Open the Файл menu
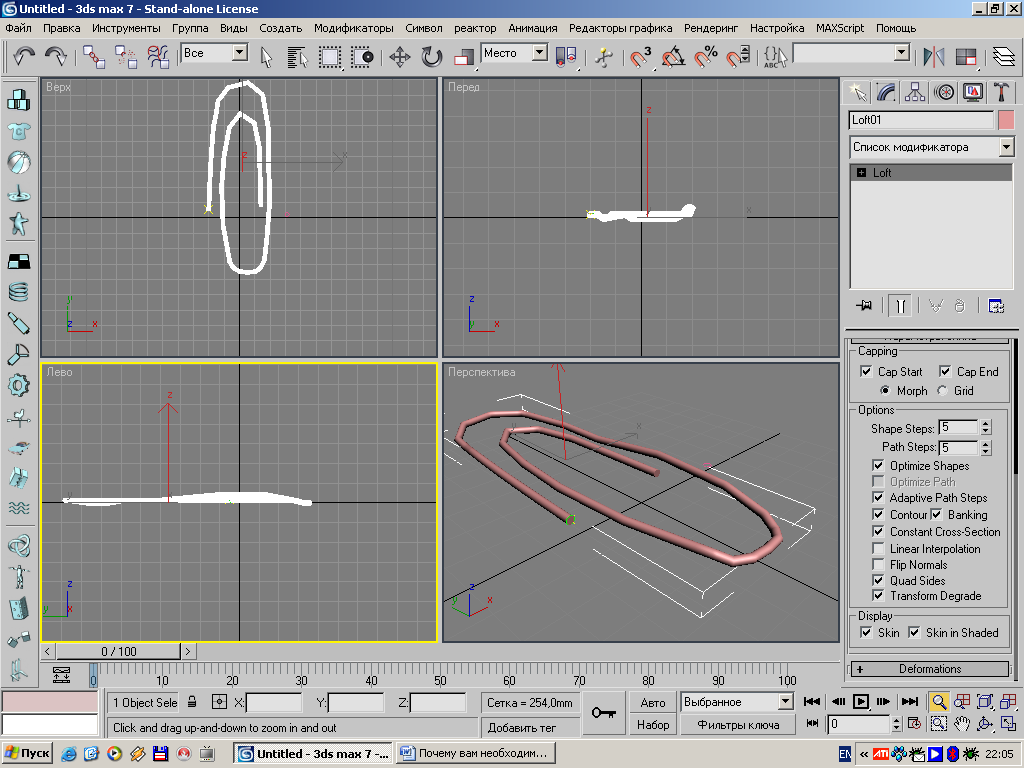 coord(18,28)
